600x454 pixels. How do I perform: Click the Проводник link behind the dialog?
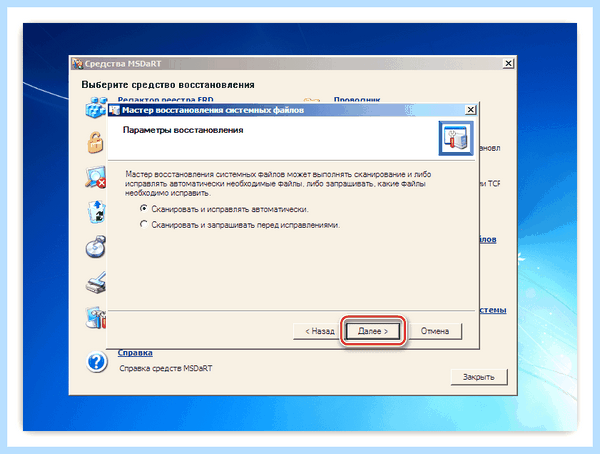(357, 100)
